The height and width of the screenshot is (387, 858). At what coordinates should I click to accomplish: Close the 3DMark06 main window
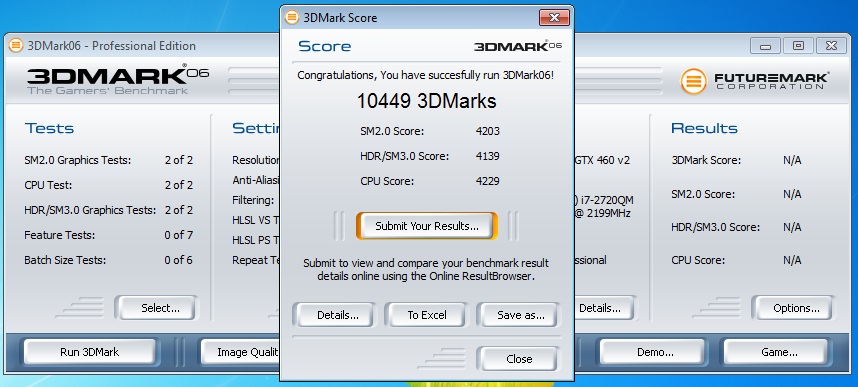(x=831, y=46)
